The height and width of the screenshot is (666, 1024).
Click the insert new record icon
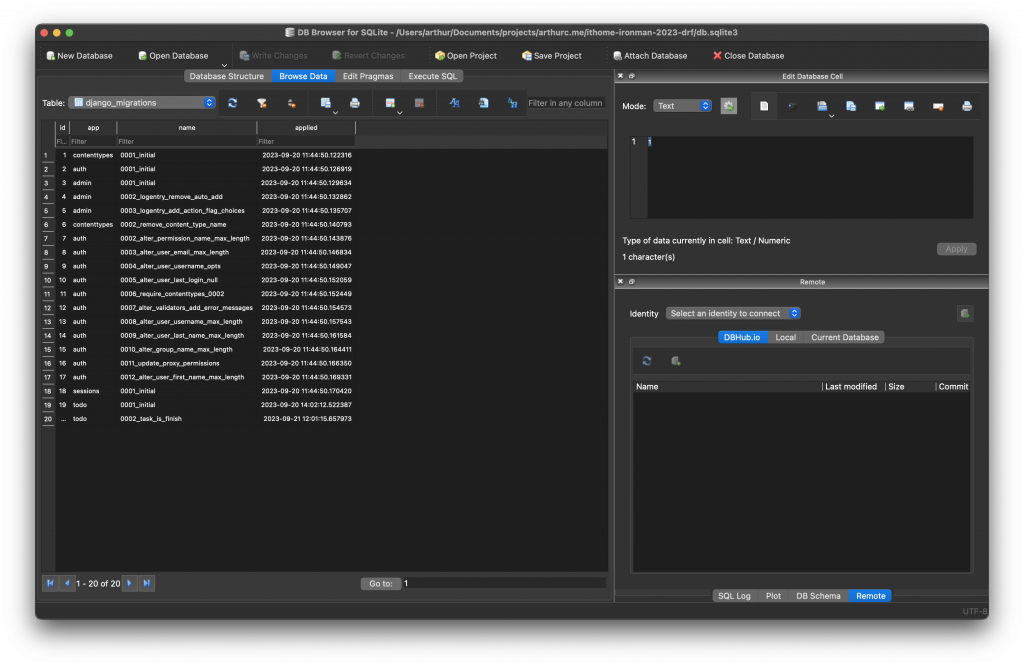tap(390, 103)
